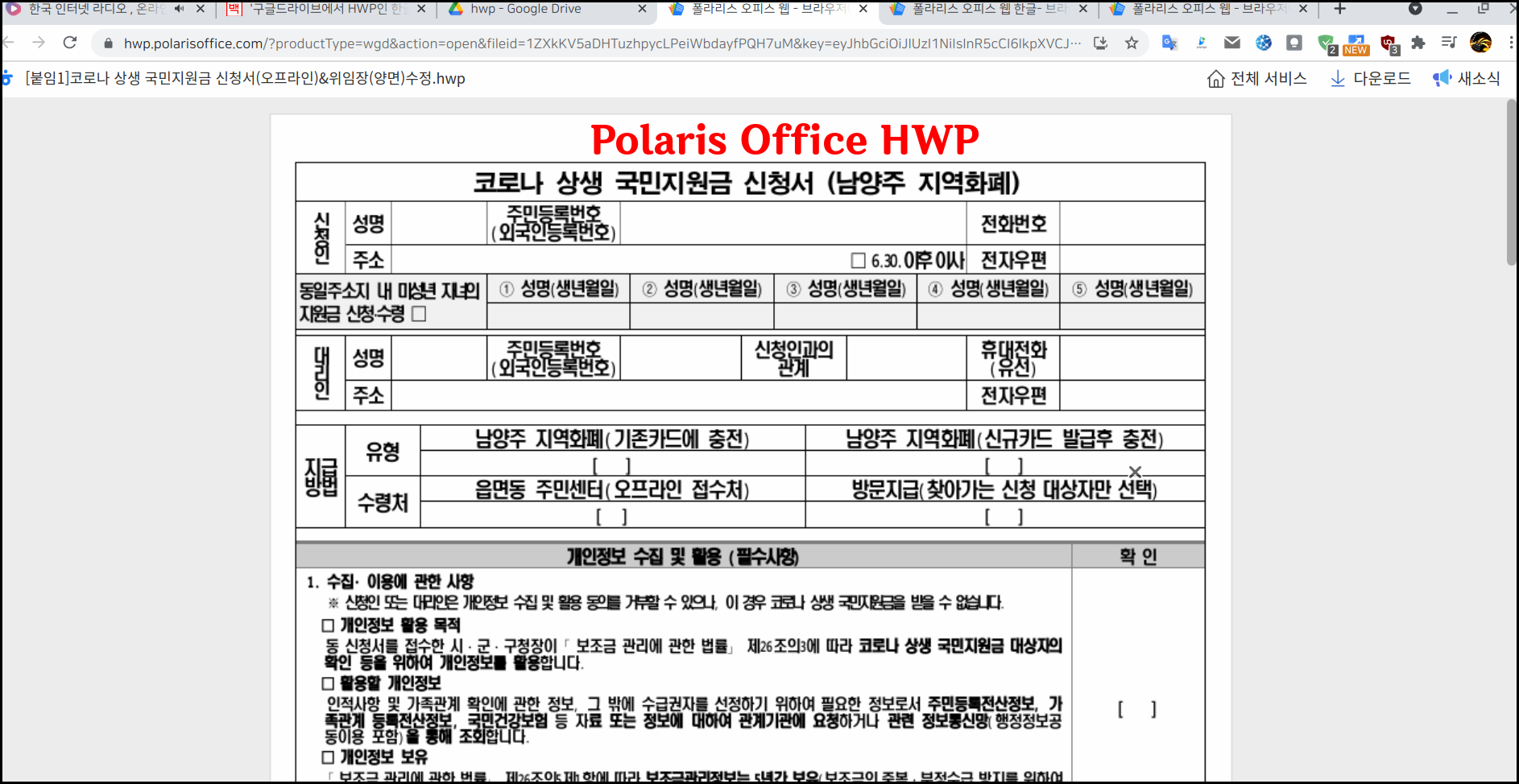Mark the bracket under 신규카드 발급후 충전
The image size is (1519, 784).
click(x=1004, y=465)
